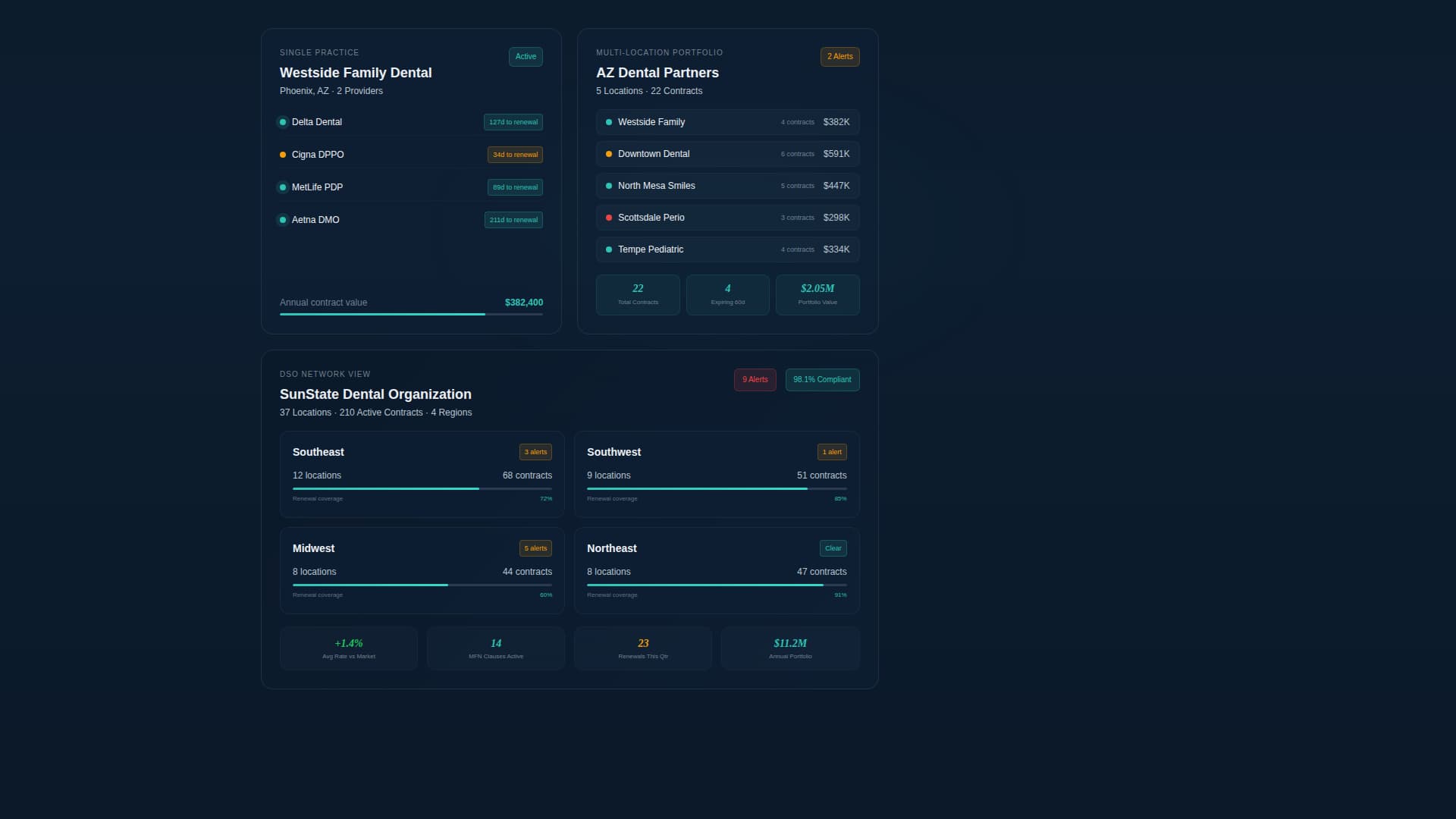Click the status dot beside Aetna DMO

coord(283,220)
